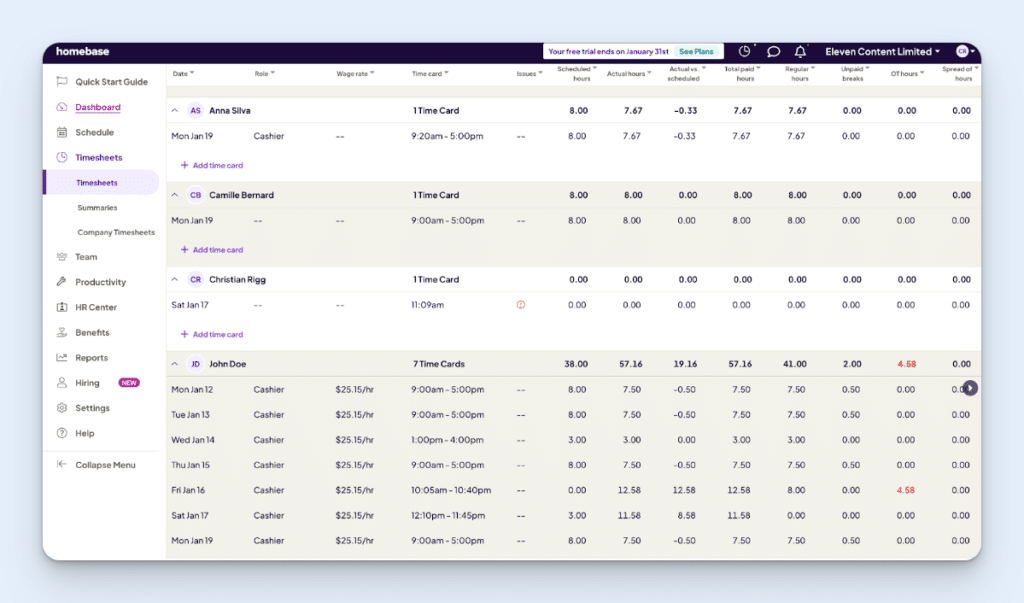Screen dimensions: 1024x603
Task: Open the time clock icon in the header
Action: coord(746,51)
